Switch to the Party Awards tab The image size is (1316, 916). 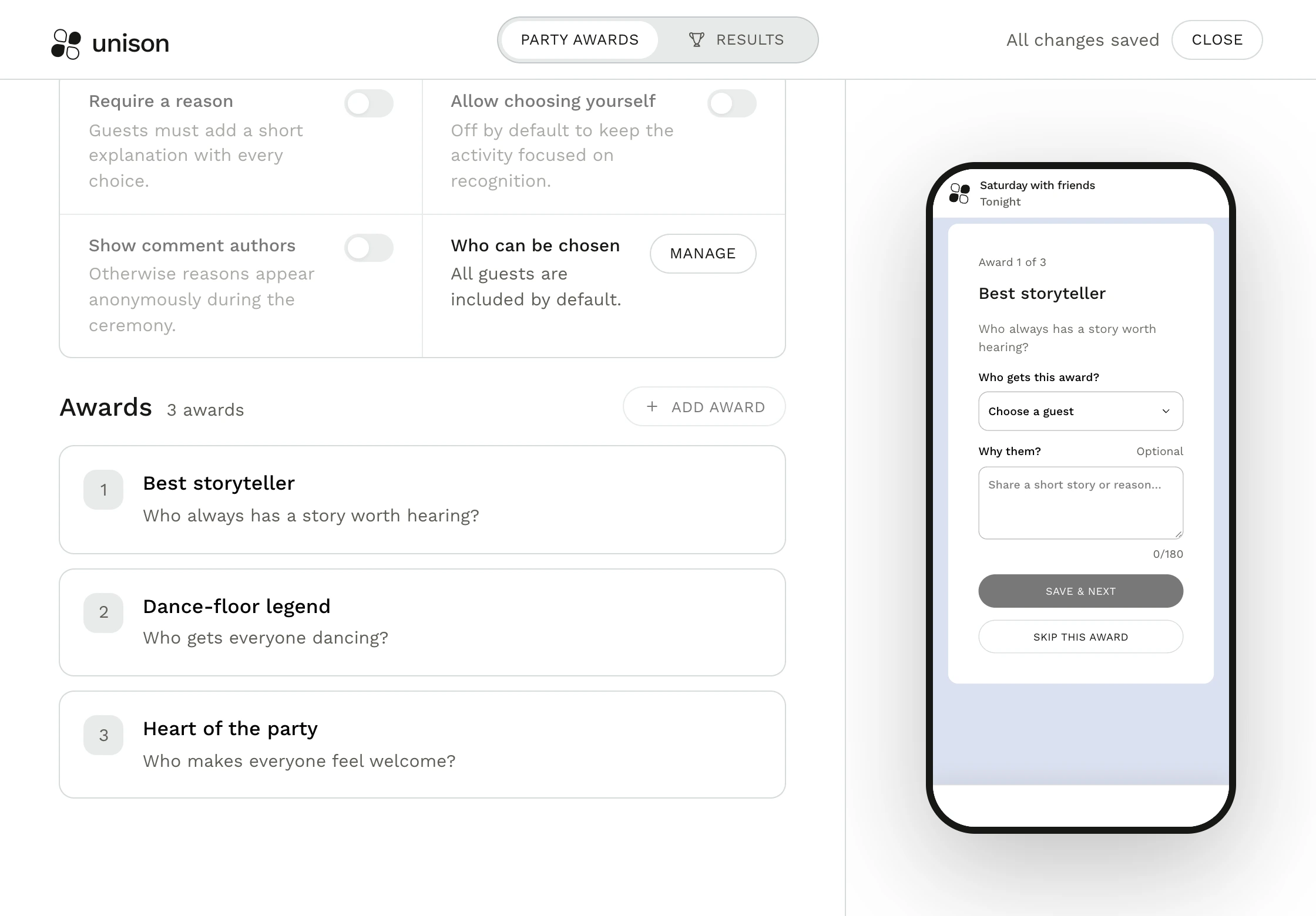click(579, 40)
